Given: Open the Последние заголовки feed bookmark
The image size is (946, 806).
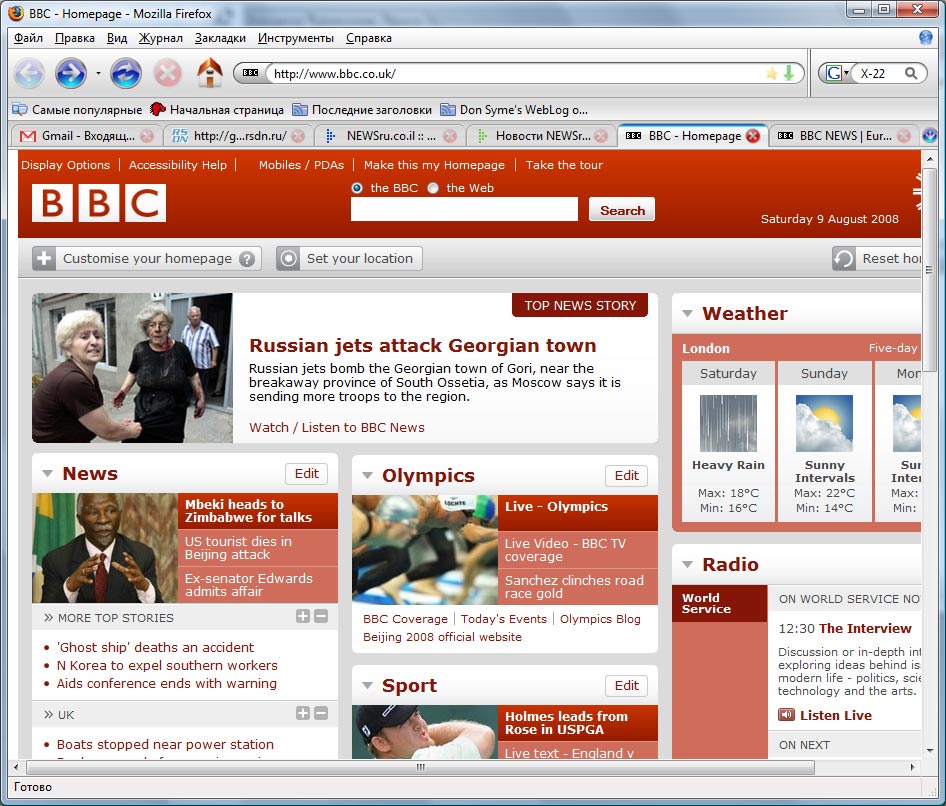Looking at the screenshot, I should [x=362, y=110].
